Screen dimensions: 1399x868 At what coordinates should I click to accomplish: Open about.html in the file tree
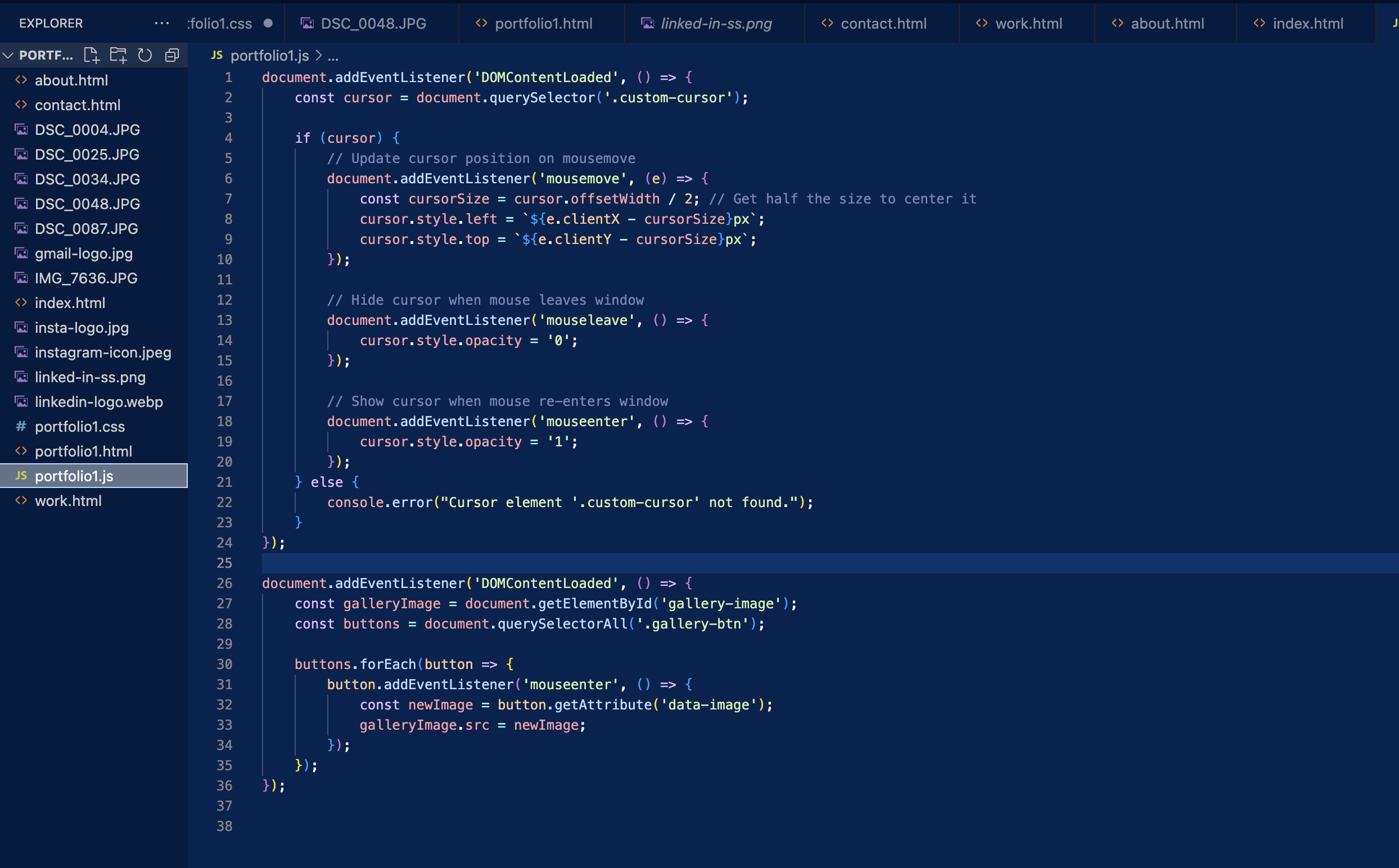[x=71, y=80]
